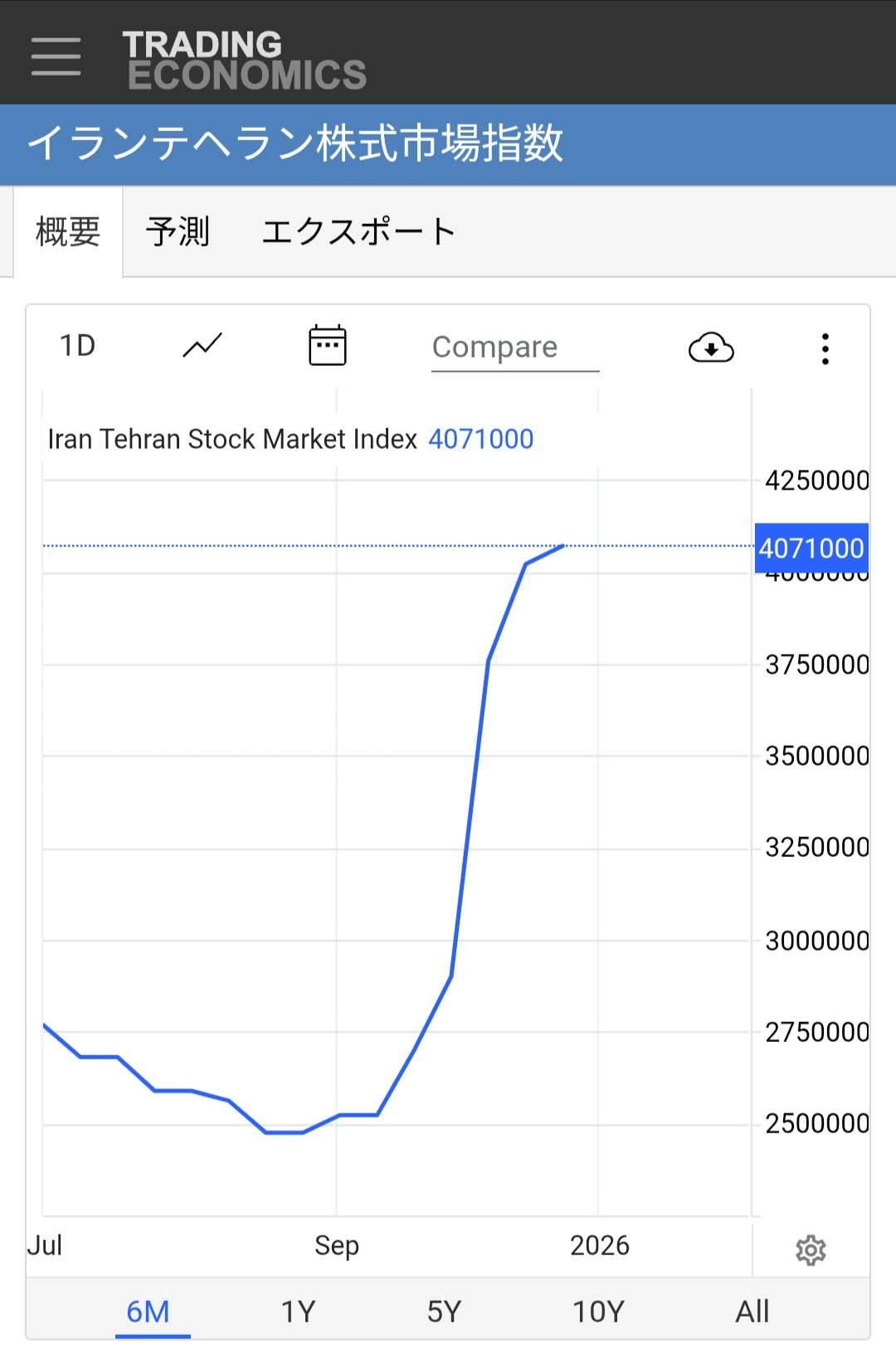Image resolution: width=896 pixels, height=1363 pixels.
Task: Switch to the 予測 tab
Action: (x=178, y=231)
